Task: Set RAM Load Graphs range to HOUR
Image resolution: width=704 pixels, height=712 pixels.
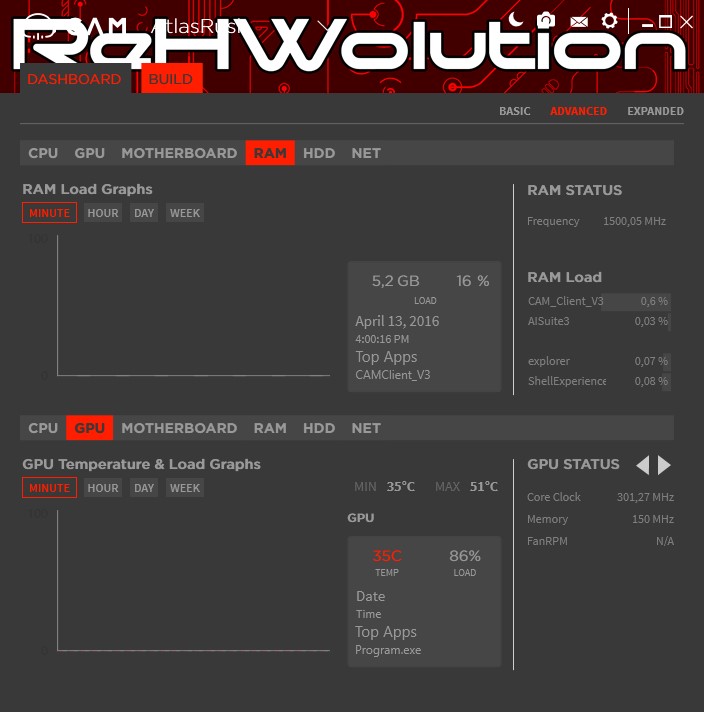Action: pos(103,213)
